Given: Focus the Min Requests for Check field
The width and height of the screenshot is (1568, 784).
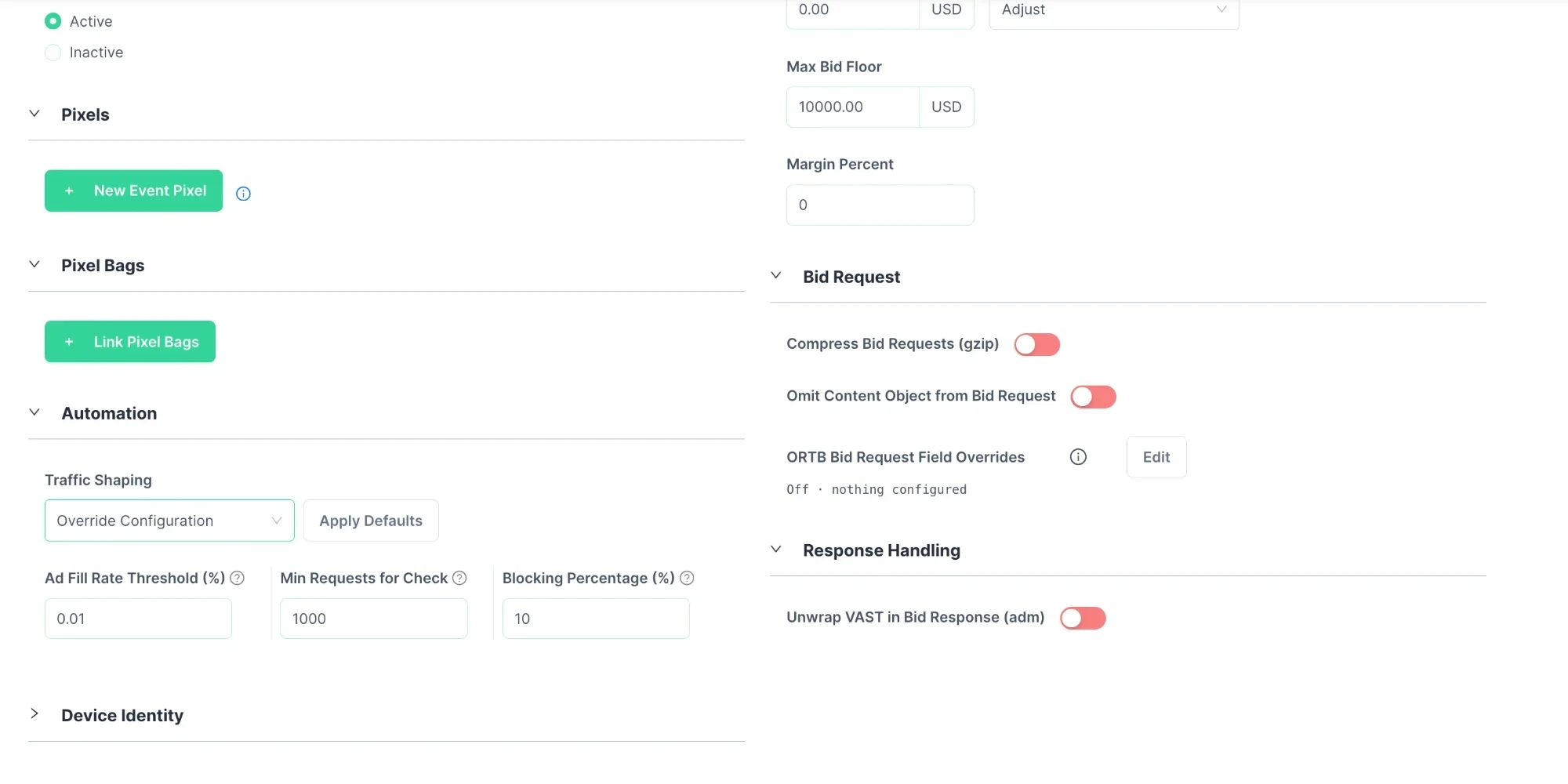Looking at the screenshot, I should pyautogui.click(x=373, y=619).
